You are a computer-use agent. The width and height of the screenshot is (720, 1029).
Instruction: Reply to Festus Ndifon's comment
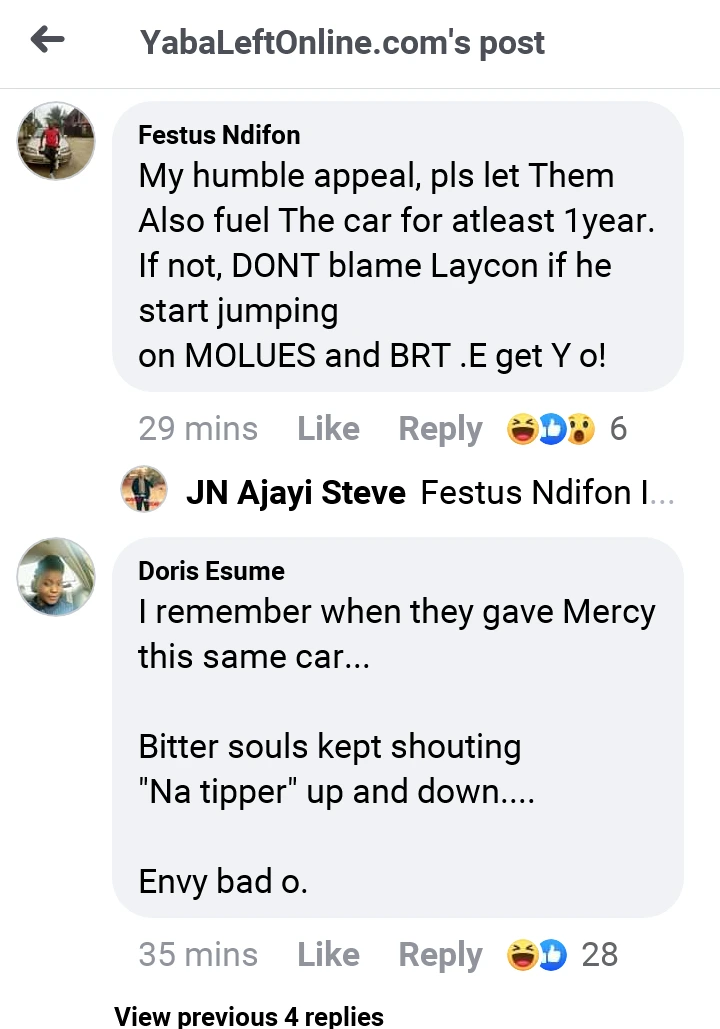440,429
